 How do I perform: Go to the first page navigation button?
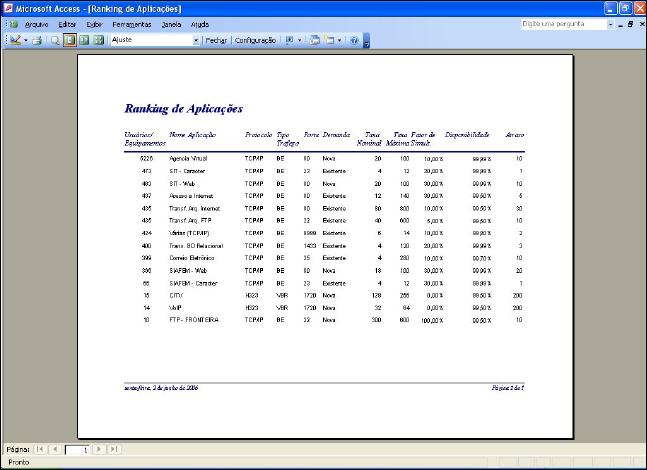40,449
